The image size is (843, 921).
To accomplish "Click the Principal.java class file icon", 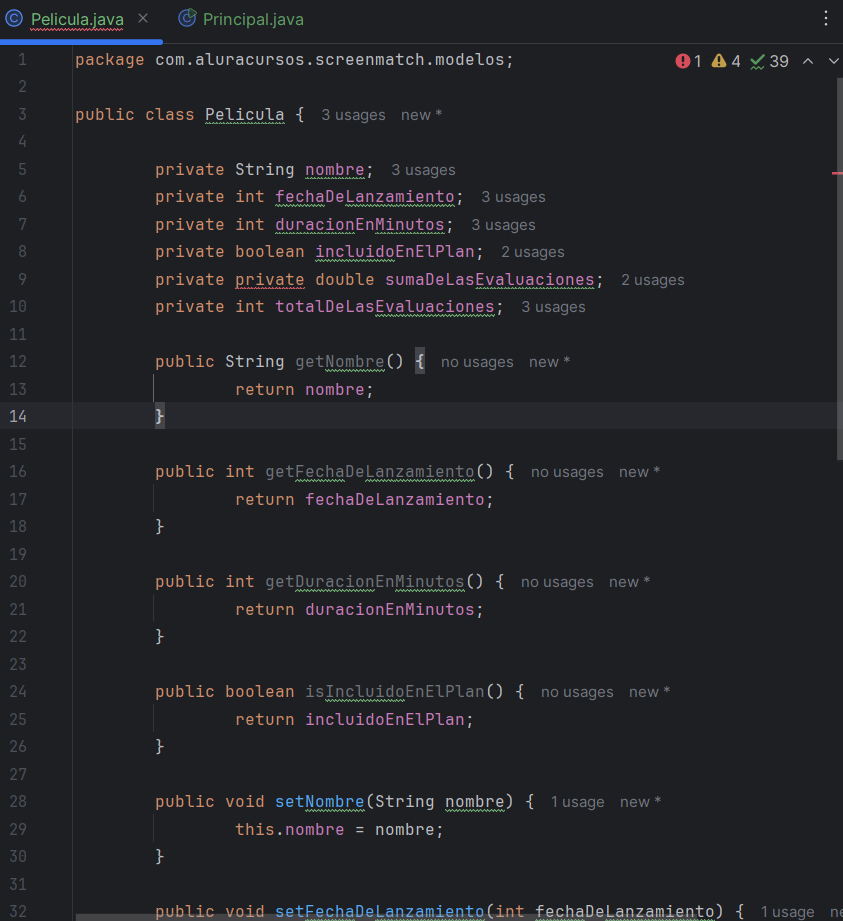I will 187,19.
